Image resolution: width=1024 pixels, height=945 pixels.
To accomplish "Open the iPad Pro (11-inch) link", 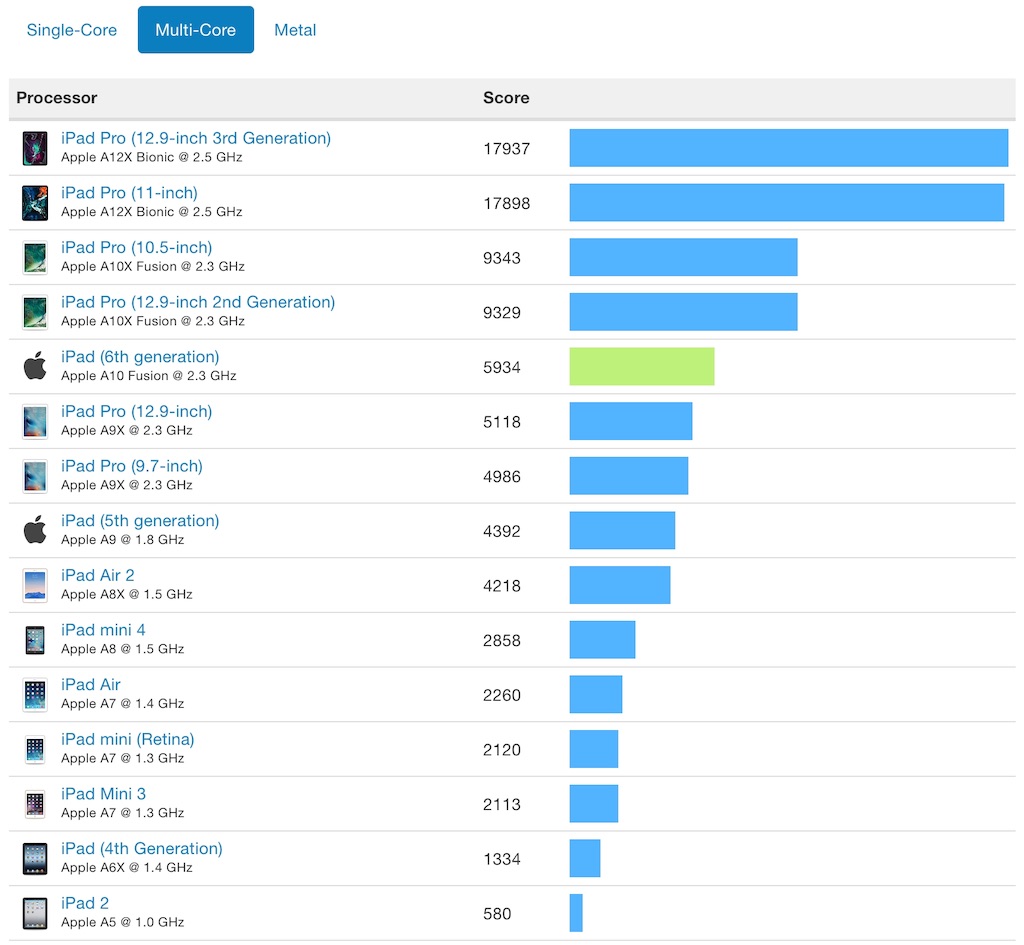I will [x=129, y=193].
